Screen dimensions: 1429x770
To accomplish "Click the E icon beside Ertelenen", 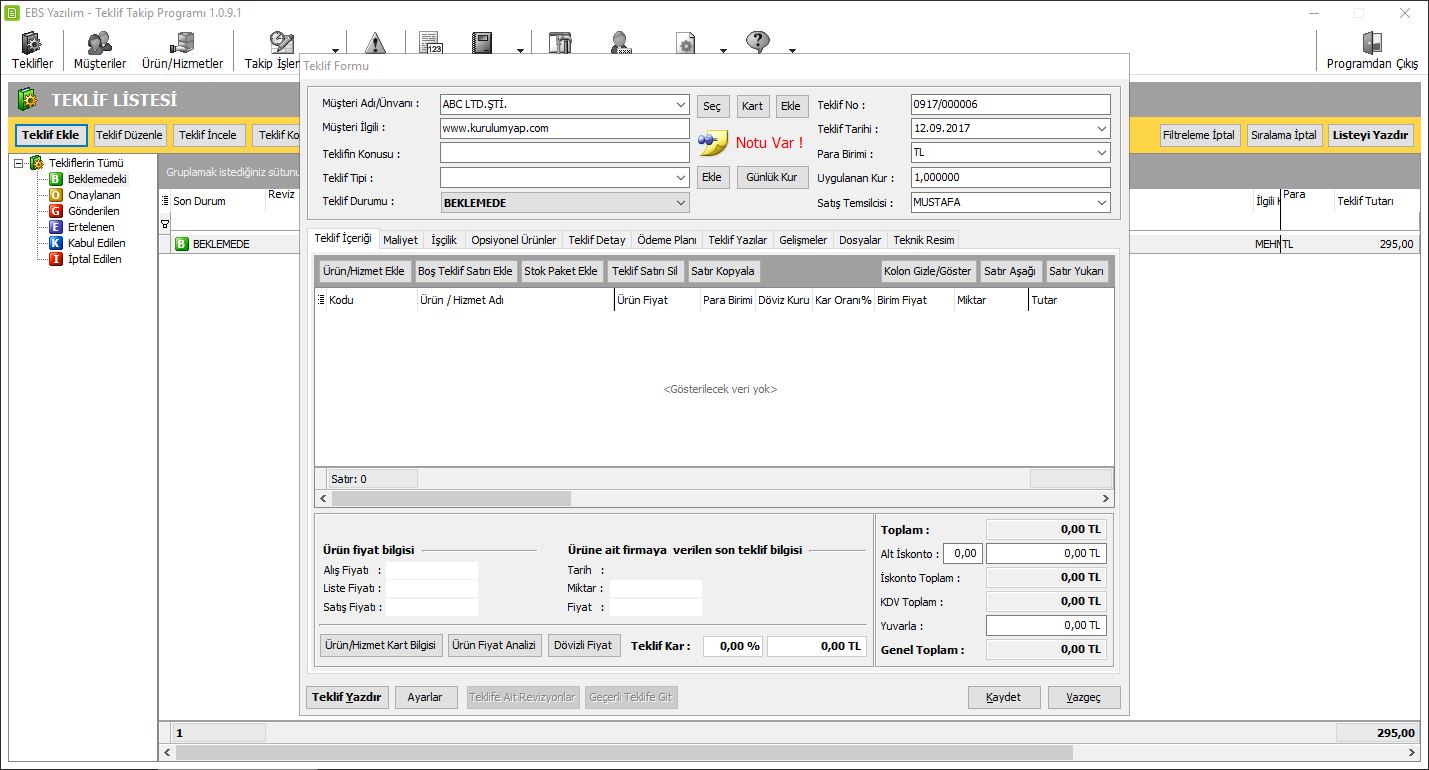I will 57,227.
